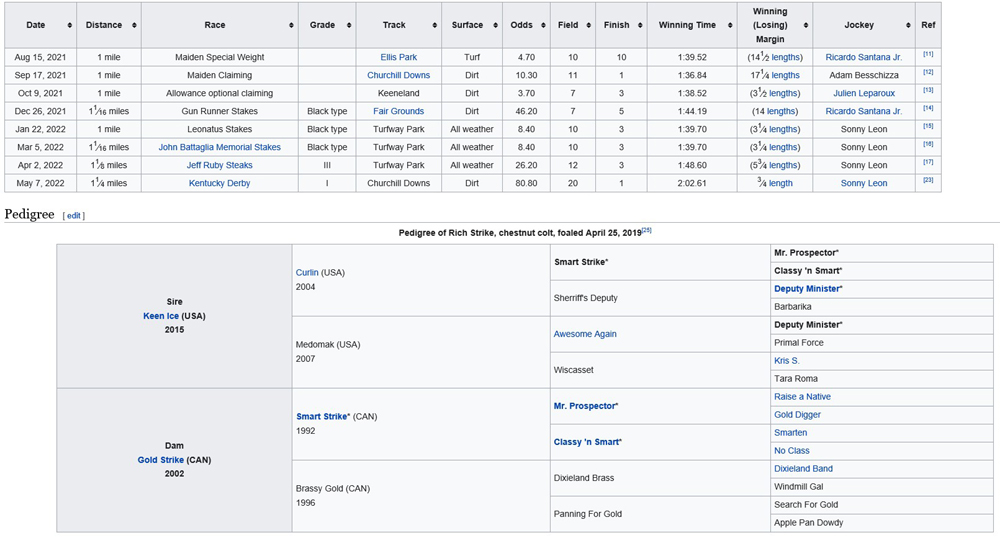Open the Jeff Ruby Steaks race link
The width and height of the screenshot is (1000, 538).
219,165
